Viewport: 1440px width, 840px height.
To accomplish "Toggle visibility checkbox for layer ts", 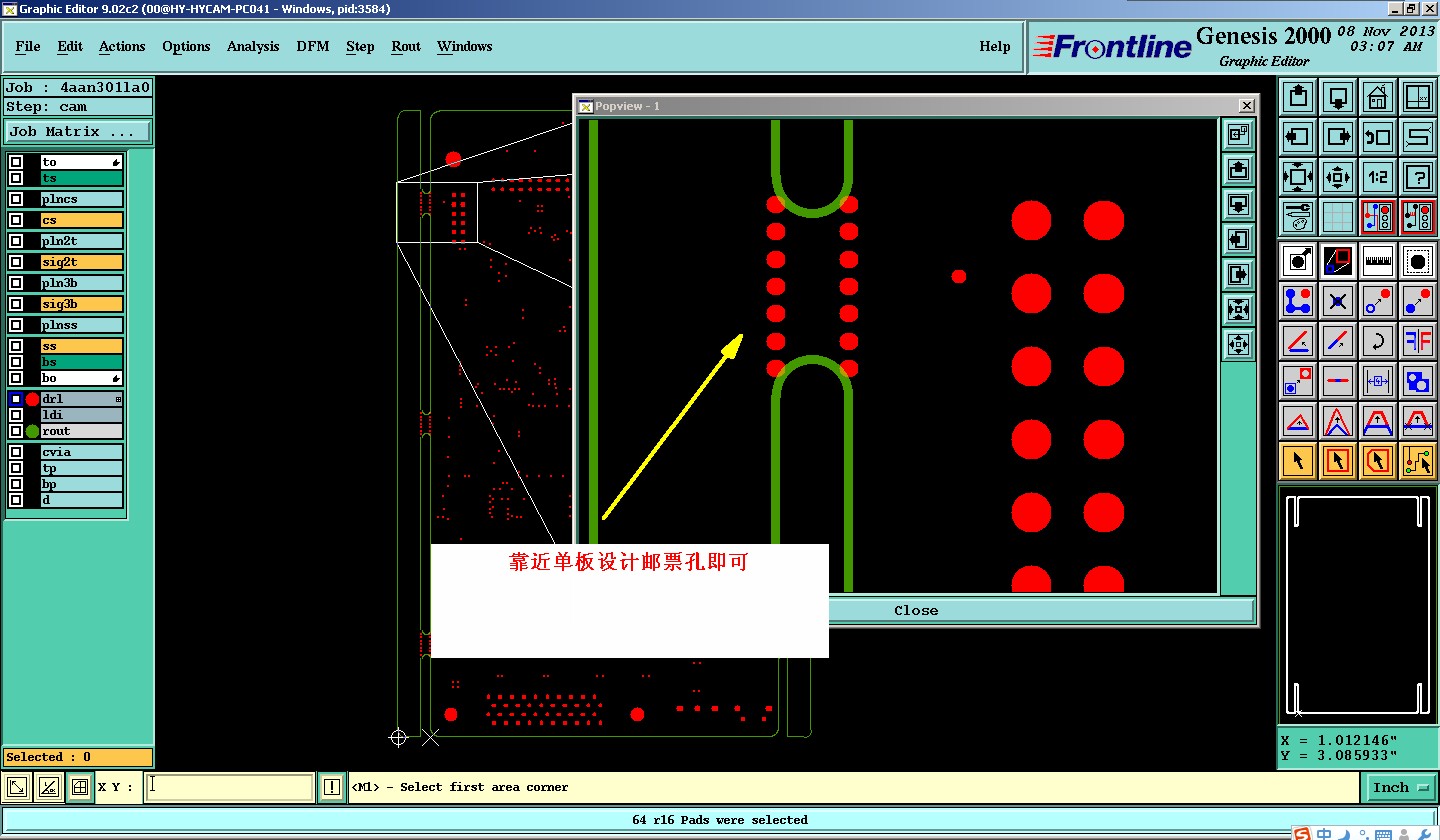I will (16, 178).
